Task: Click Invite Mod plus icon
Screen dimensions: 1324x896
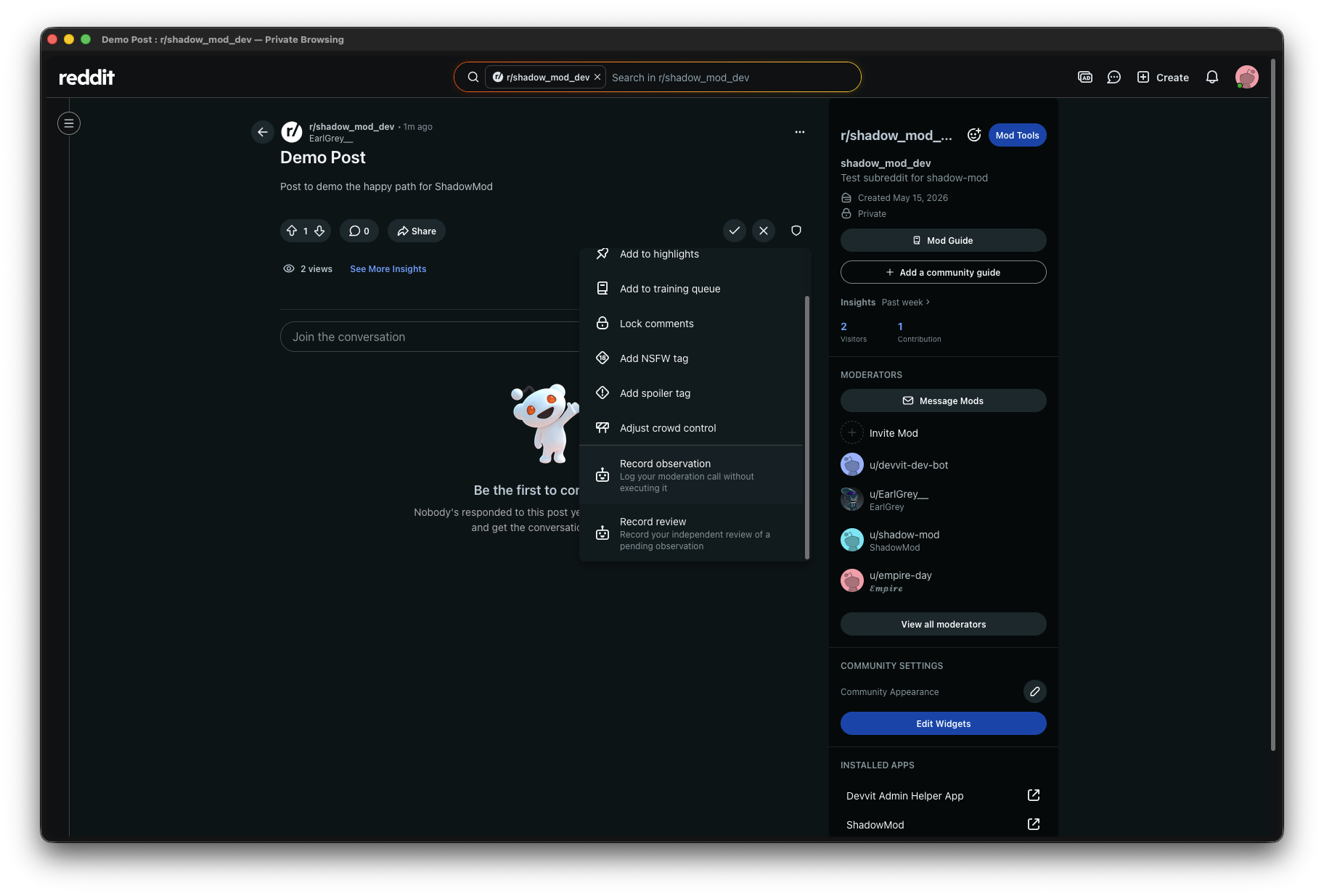Action: [852, 432]
